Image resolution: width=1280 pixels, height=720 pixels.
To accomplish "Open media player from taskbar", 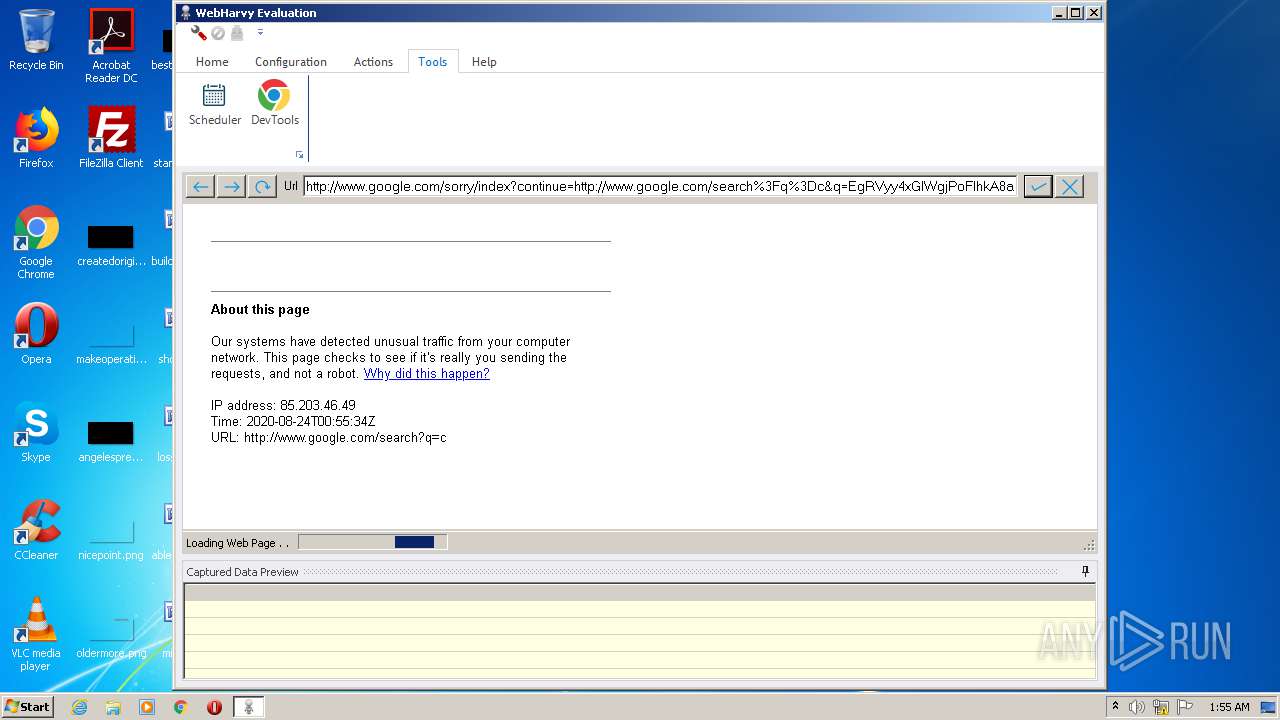I will pyautogui.click(x=147, y=707).
